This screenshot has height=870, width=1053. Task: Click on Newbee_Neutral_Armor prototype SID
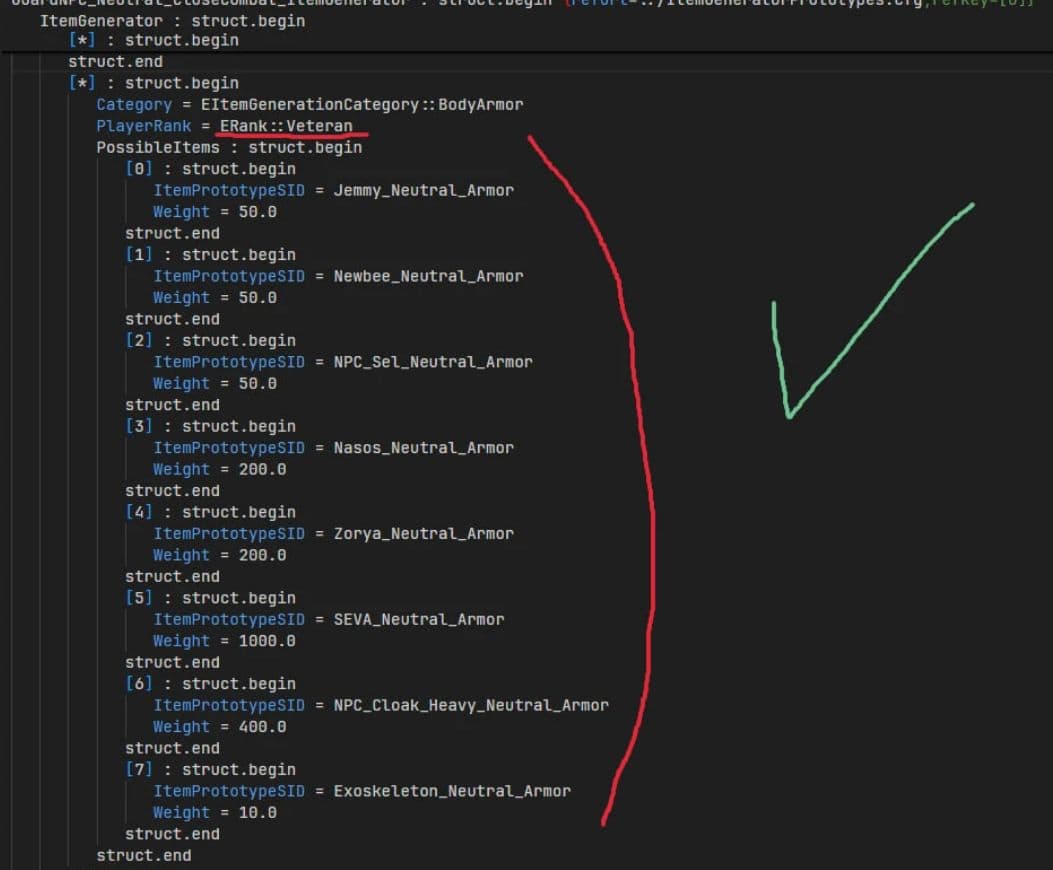(428, 276)
